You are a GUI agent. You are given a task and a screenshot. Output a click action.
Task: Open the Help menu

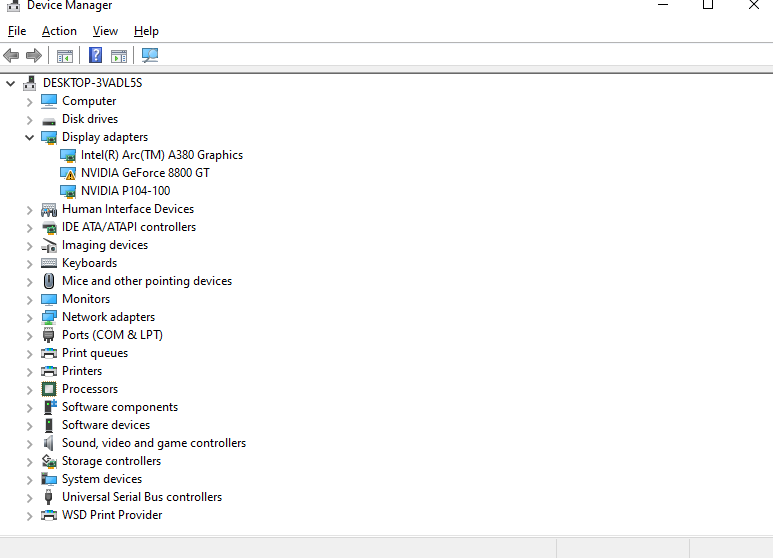point(146,31)
